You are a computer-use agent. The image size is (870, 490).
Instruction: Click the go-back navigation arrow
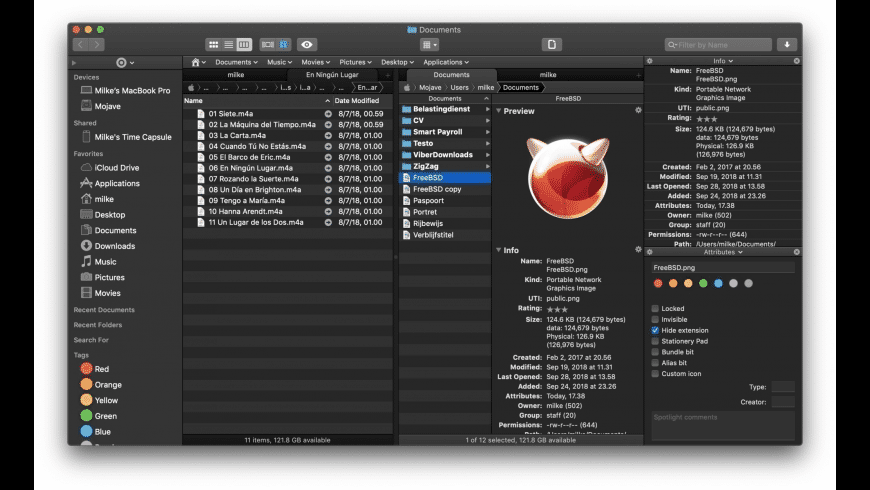(x=81, y=45)
